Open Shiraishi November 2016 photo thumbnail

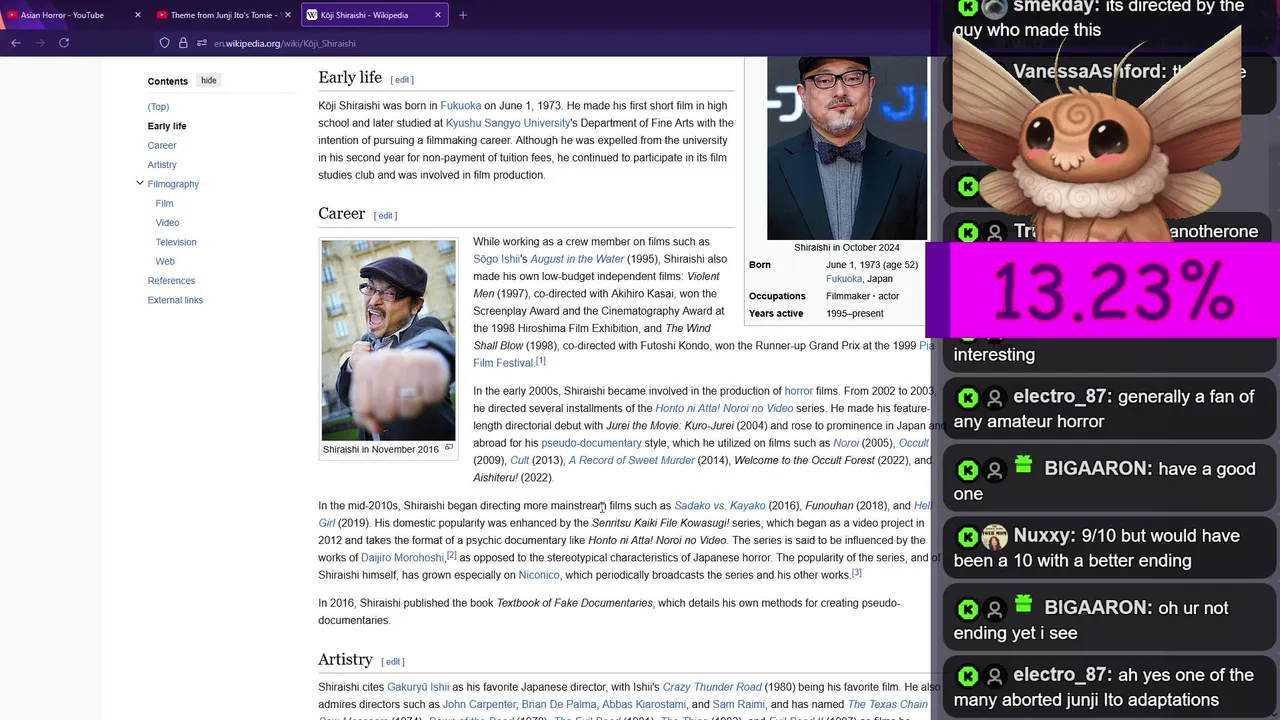(388, 340)
